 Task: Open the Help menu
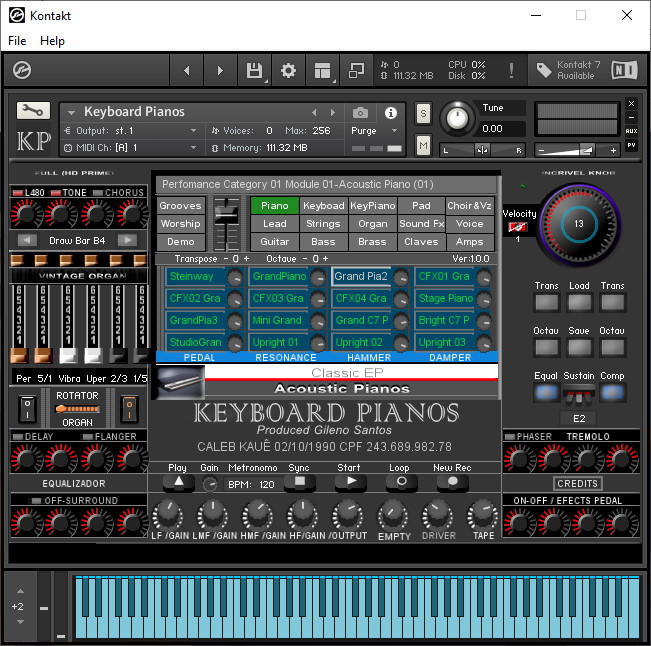point(52,41)
